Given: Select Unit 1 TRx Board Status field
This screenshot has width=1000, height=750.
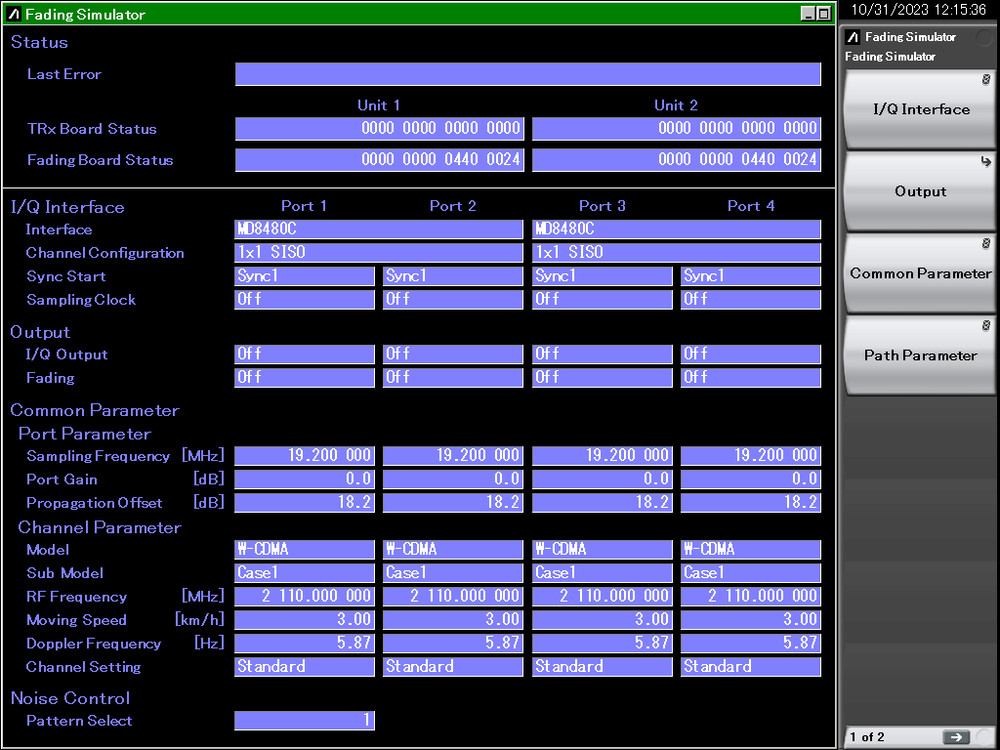Looking at the screenshot, I should [x=379, y=129].
